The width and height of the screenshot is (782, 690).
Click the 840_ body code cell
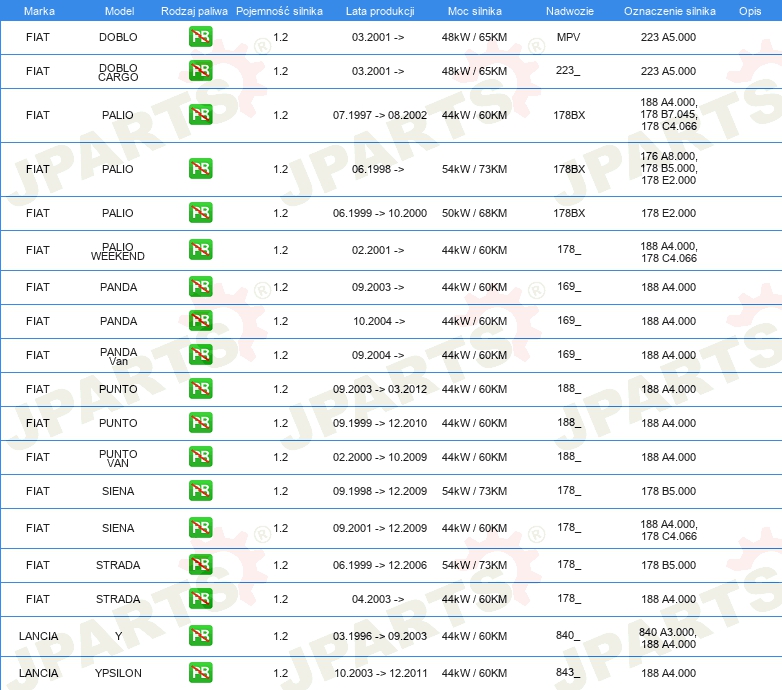pos(568,636)
